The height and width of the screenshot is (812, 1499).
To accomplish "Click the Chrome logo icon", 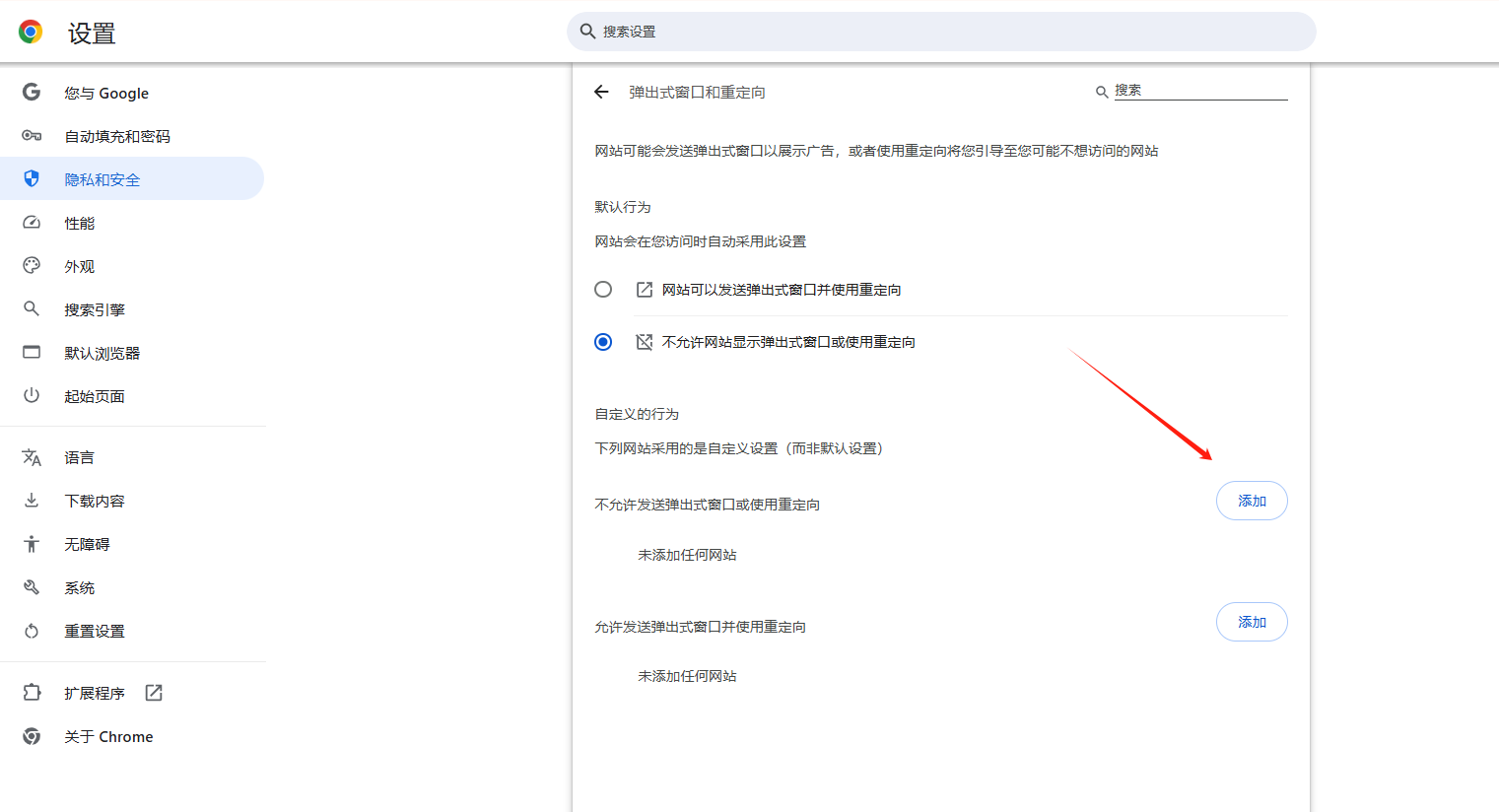I will click(31, 32).
